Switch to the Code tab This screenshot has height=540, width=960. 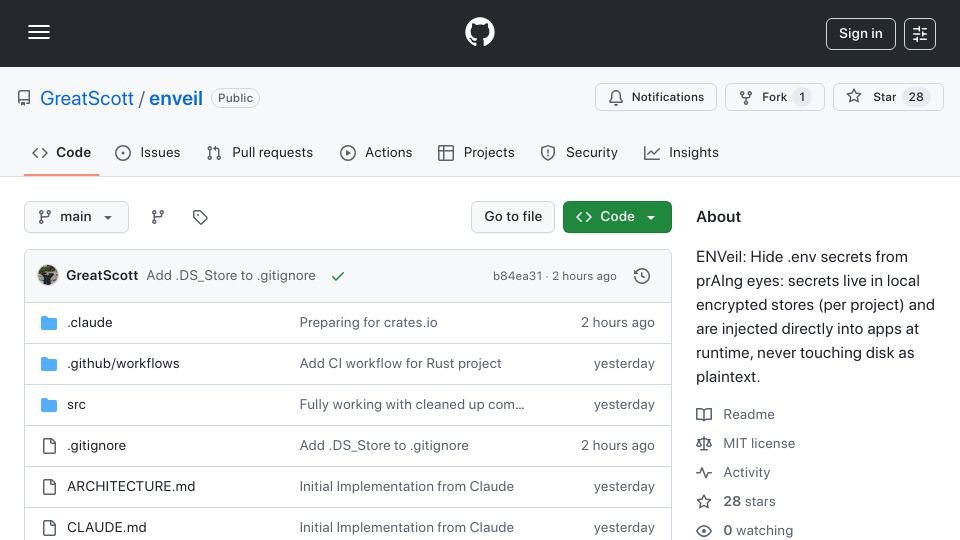[61, 152]
